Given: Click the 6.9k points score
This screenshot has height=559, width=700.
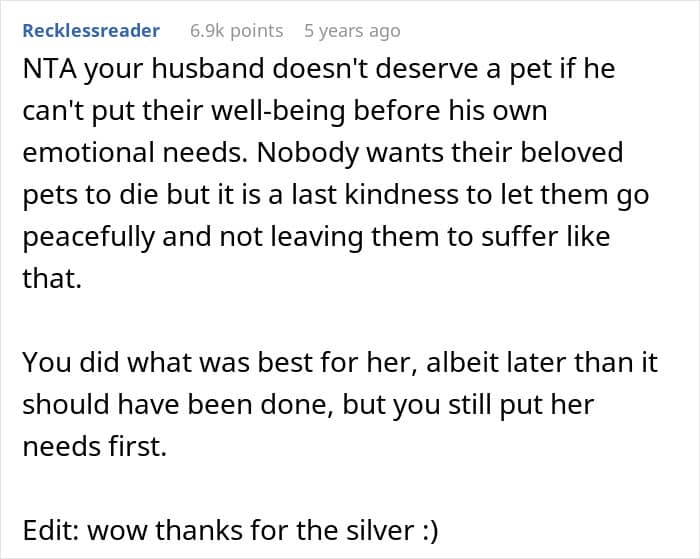Looking at the screenshot, I should click(x=237, y=31).
